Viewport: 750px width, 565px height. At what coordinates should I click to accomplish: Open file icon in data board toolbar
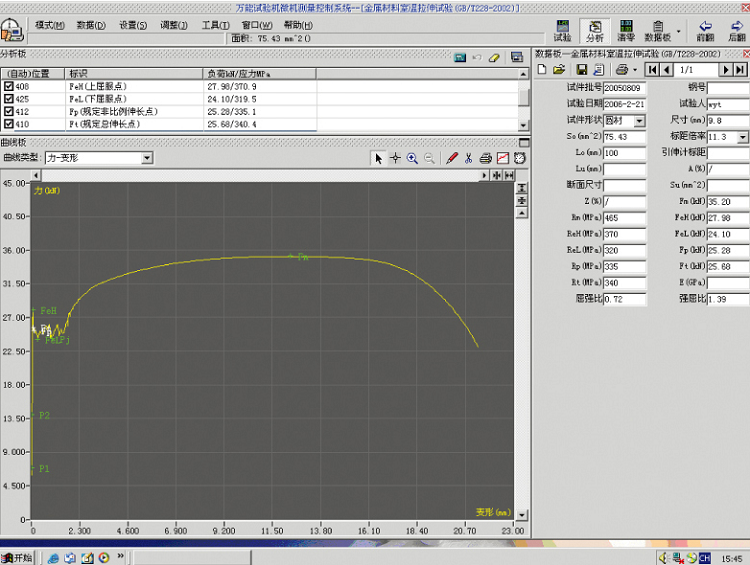(x=559, y=69)
